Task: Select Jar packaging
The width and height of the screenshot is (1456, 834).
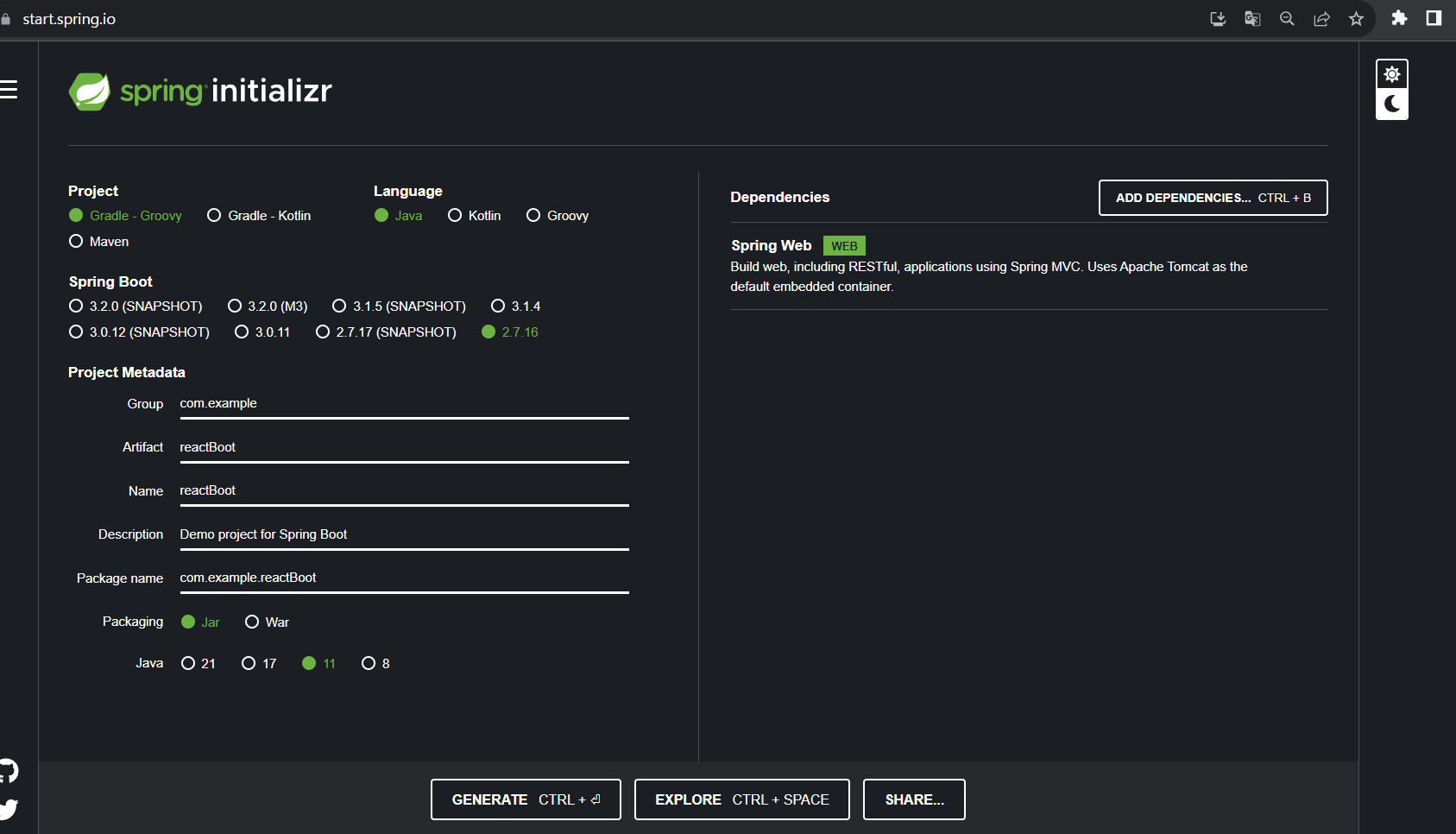Action: tap(200, 622)
